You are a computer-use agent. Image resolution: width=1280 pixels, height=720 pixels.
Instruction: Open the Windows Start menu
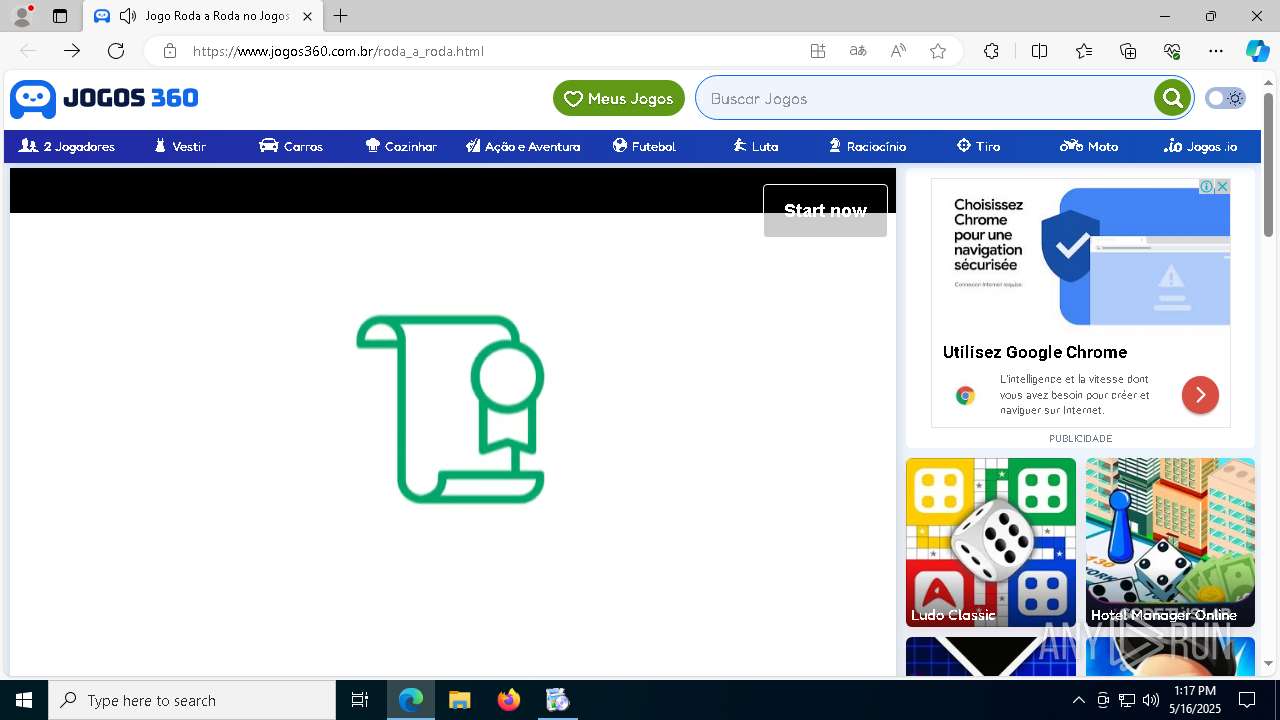pos(24,700)
